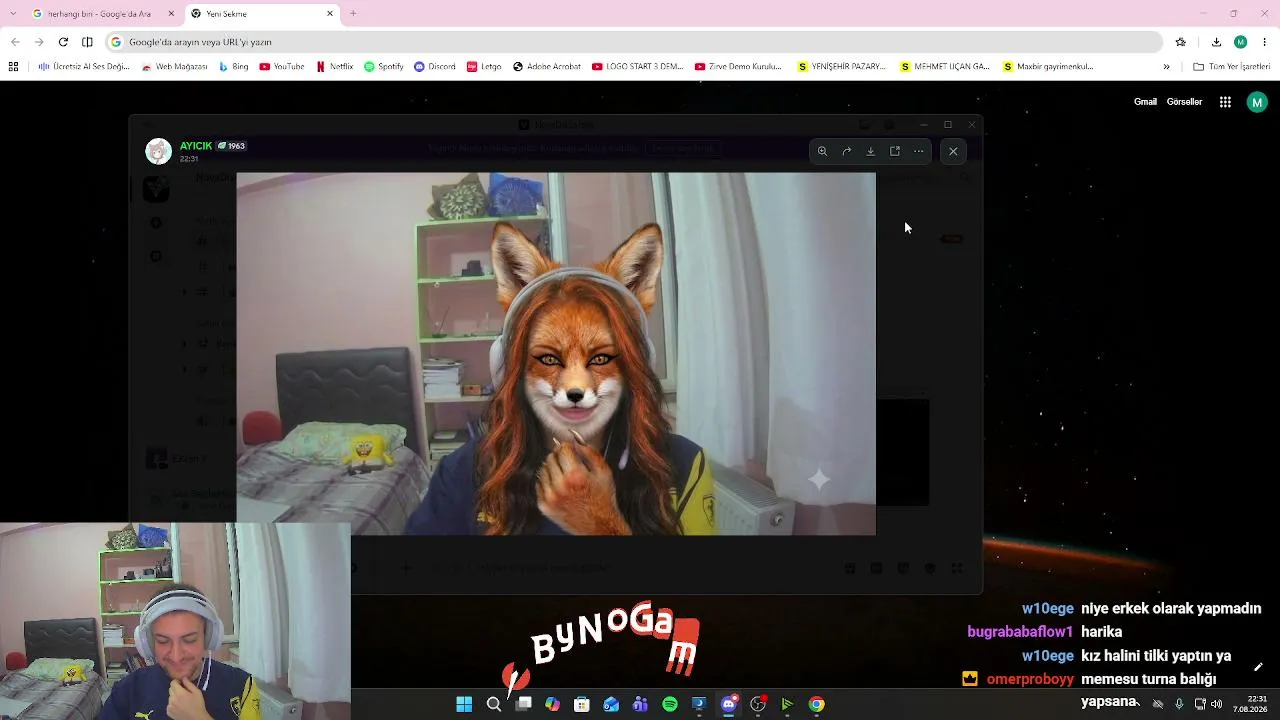Close the 'Yeni Sekme' tab

330,14
